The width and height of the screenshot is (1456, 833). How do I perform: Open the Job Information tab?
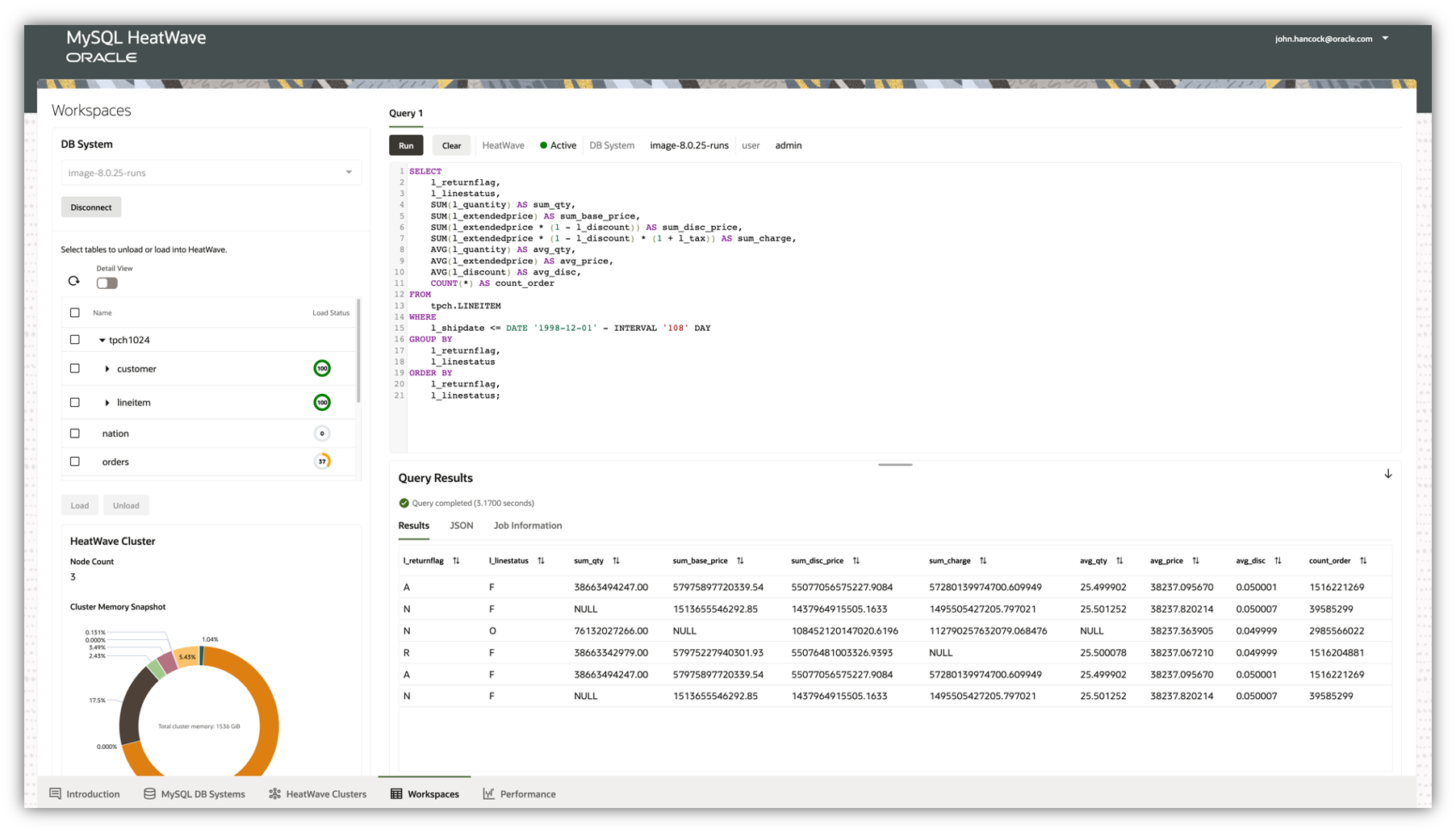[x=527, y=525]
